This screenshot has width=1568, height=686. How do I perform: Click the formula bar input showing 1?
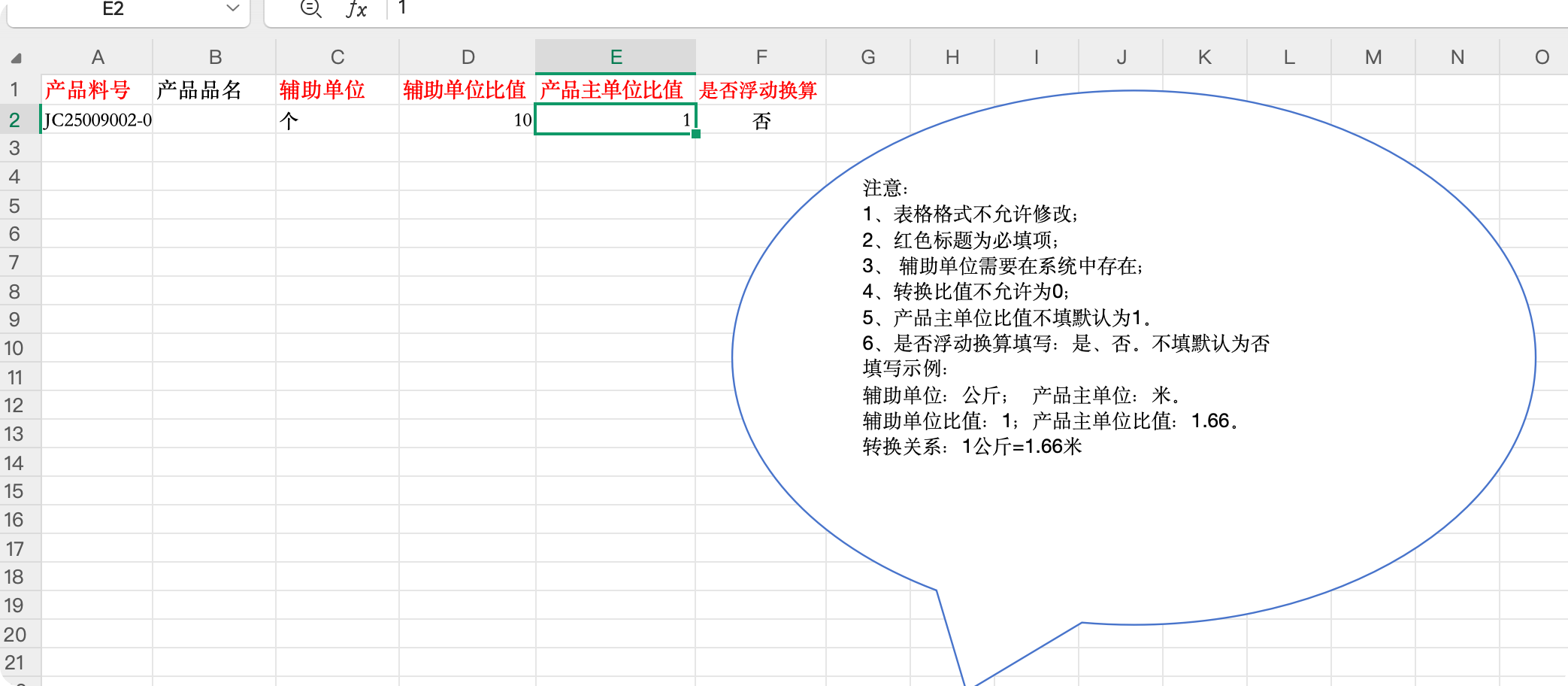point(902,9)
